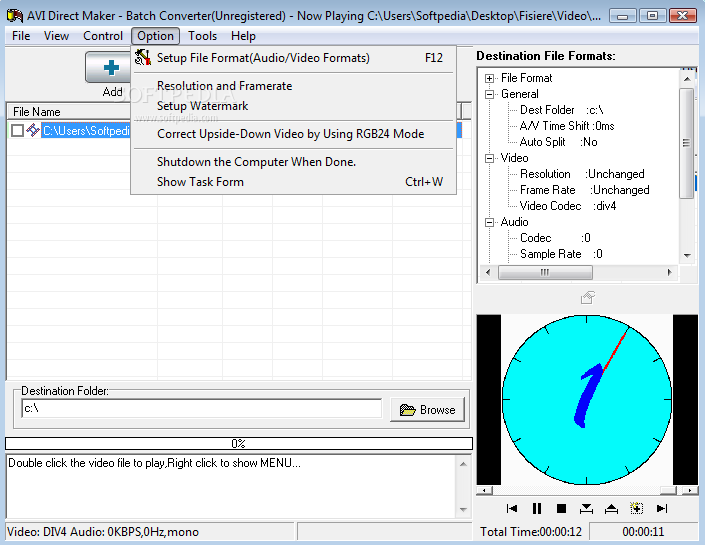The height and width of the screenshot is (545, 705).
Task: Click format tree scroll up arrow
Action: (687, 79)
